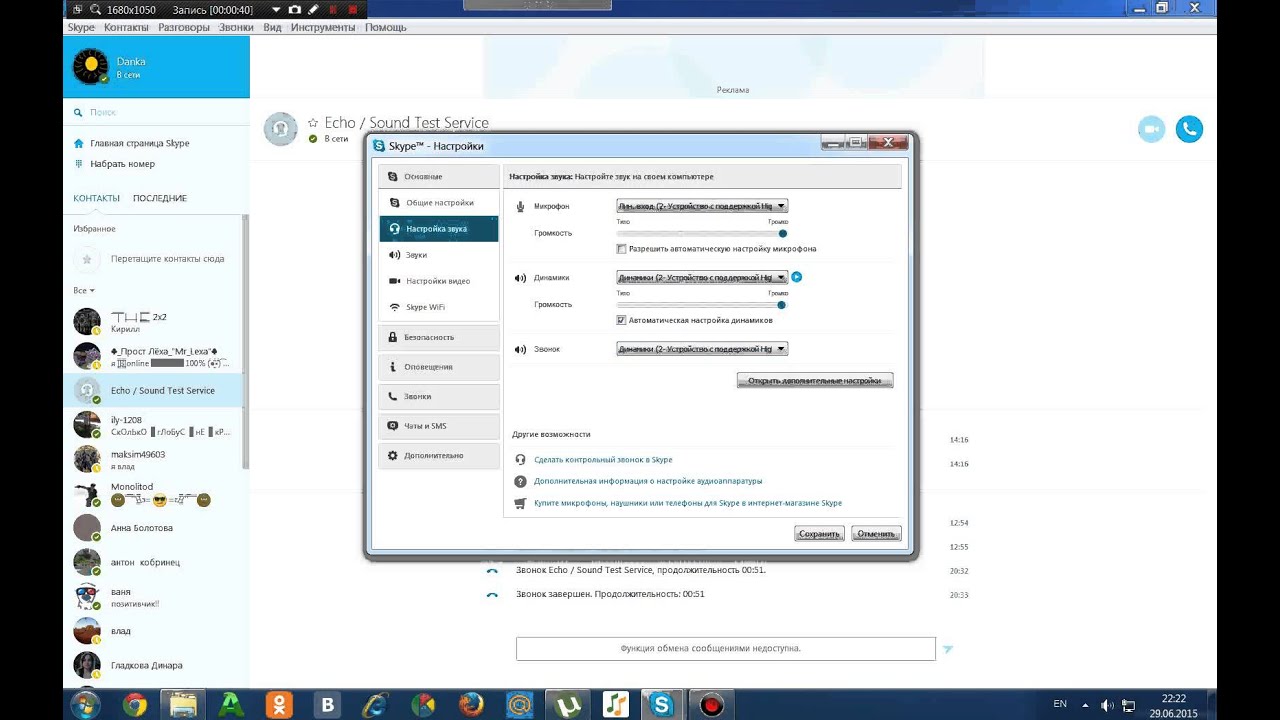Expand Чаты и SMS settings section
This screenshot has width=1280, height=720.
click(x=438, y=426)
